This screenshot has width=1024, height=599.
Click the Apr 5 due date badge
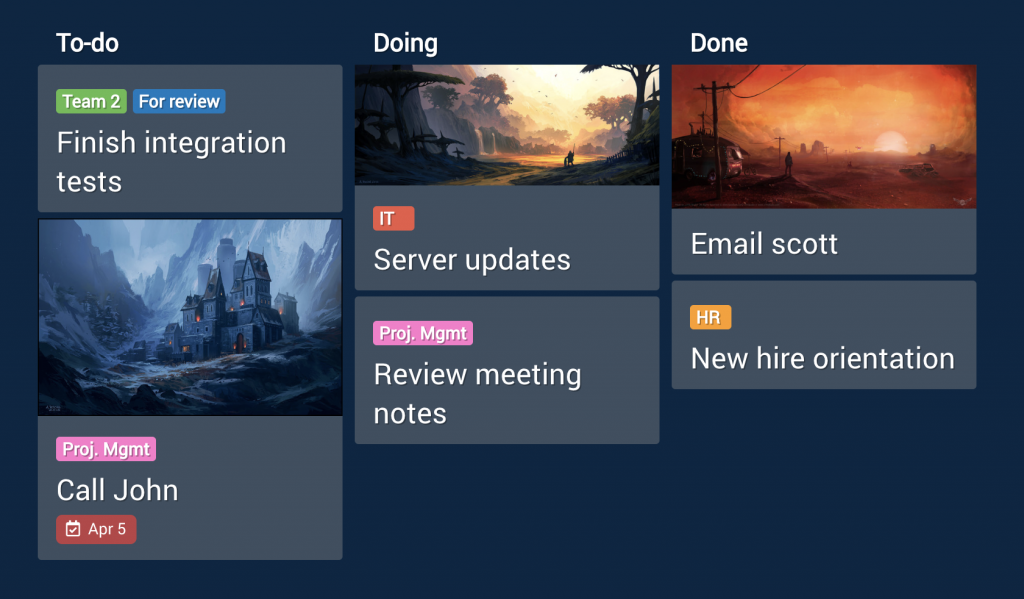96,529
